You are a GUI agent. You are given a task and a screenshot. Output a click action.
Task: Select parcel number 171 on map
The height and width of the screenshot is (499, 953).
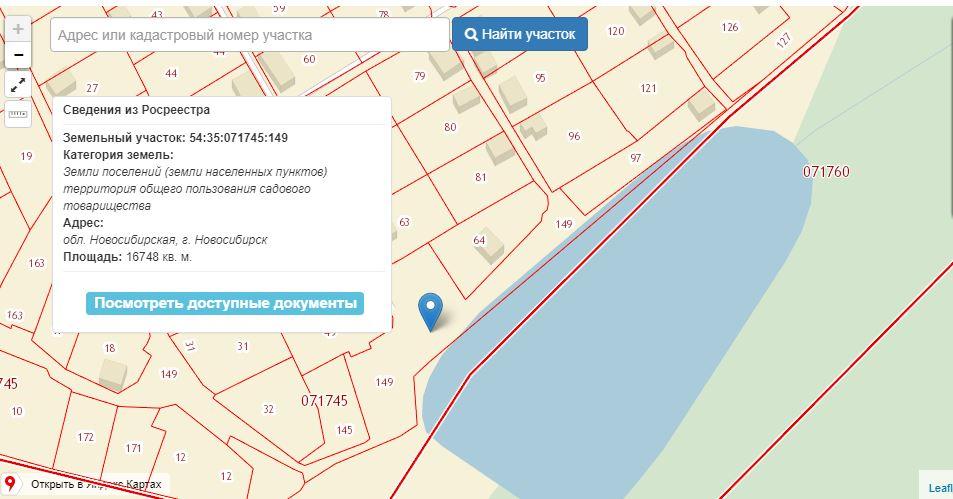(133, 448)
